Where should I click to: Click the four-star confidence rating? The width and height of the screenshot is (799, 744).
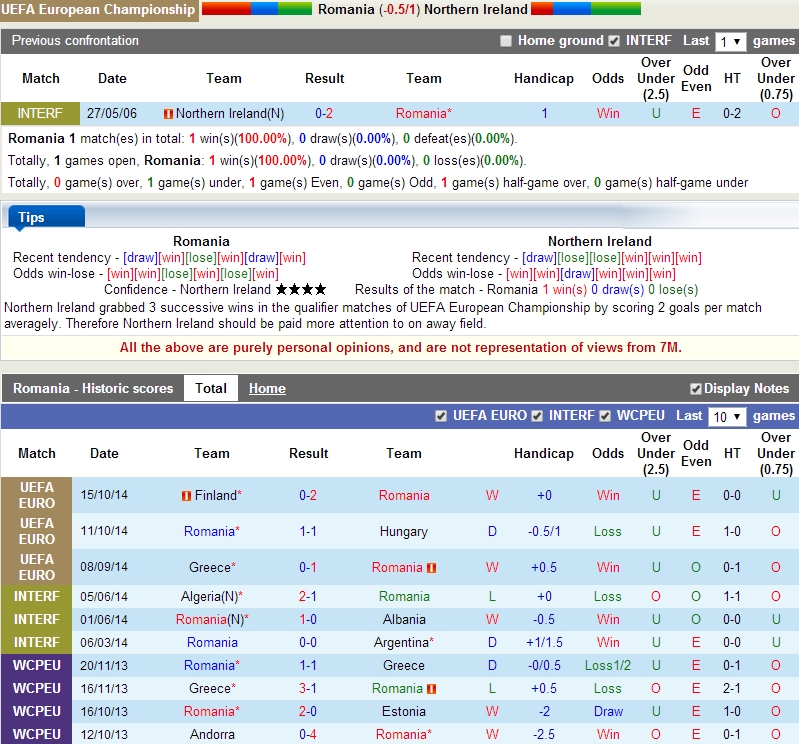click(x=301, y=289)
